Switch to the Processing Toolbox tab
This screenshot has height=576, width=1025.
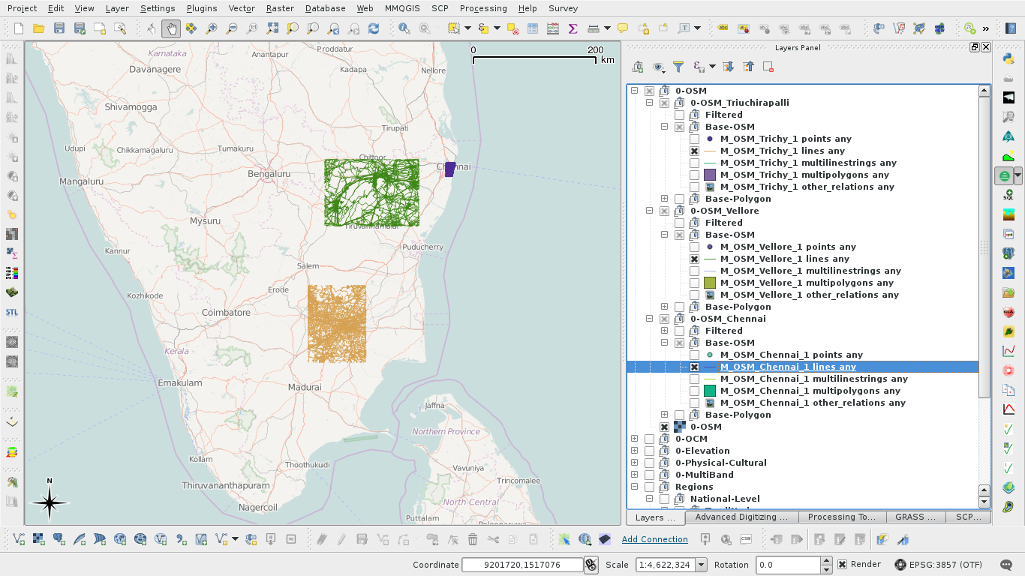(x=842, y=517)
